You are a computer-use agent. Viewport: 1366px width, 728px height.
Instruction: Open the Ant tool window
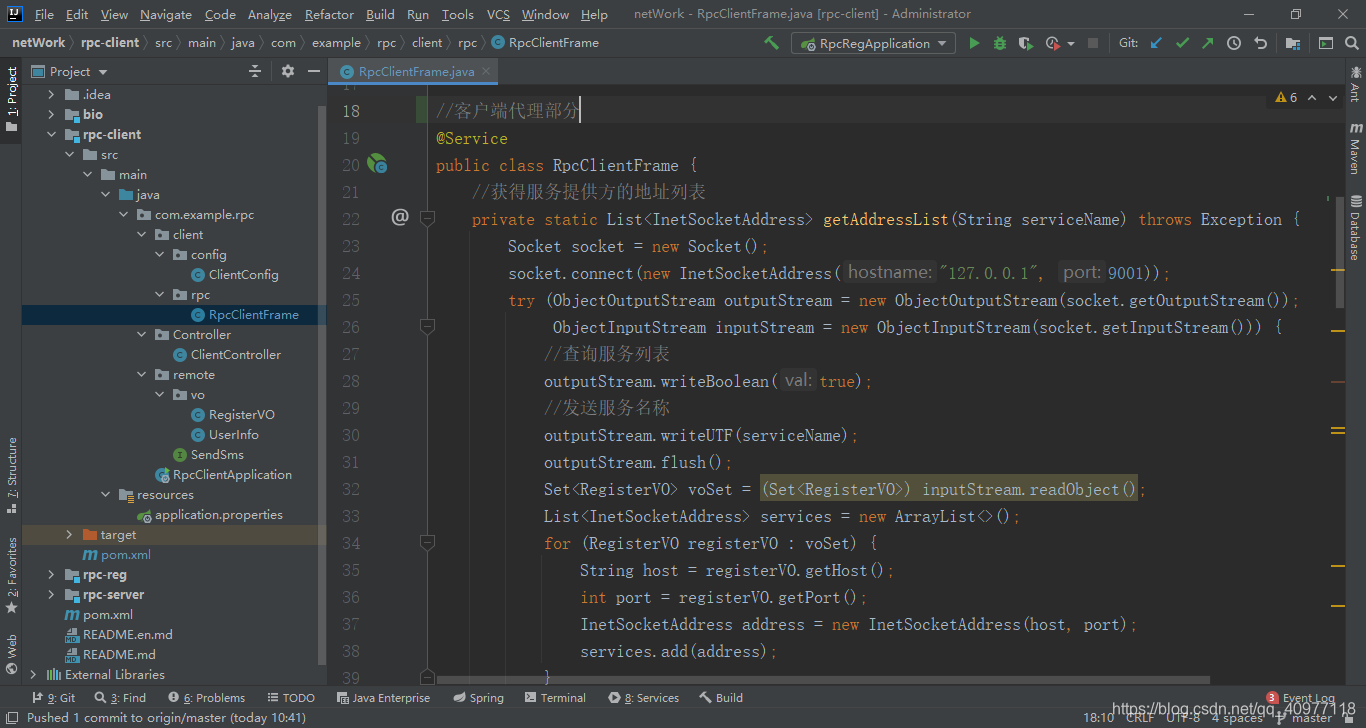(x=1355, y=84)
